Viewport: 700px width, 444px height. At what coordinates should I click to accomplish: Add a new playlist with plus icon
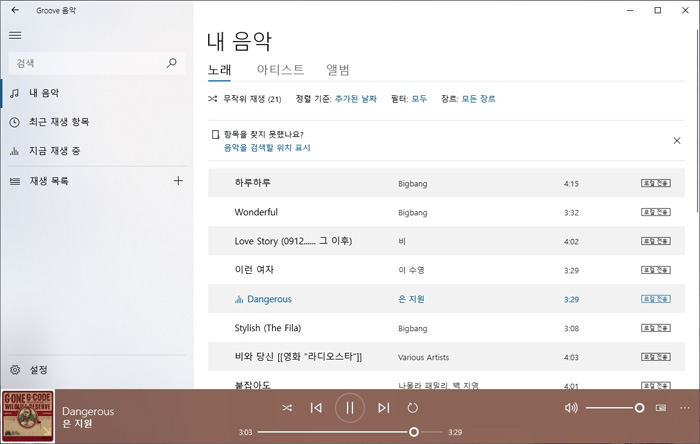coord(178,181)
